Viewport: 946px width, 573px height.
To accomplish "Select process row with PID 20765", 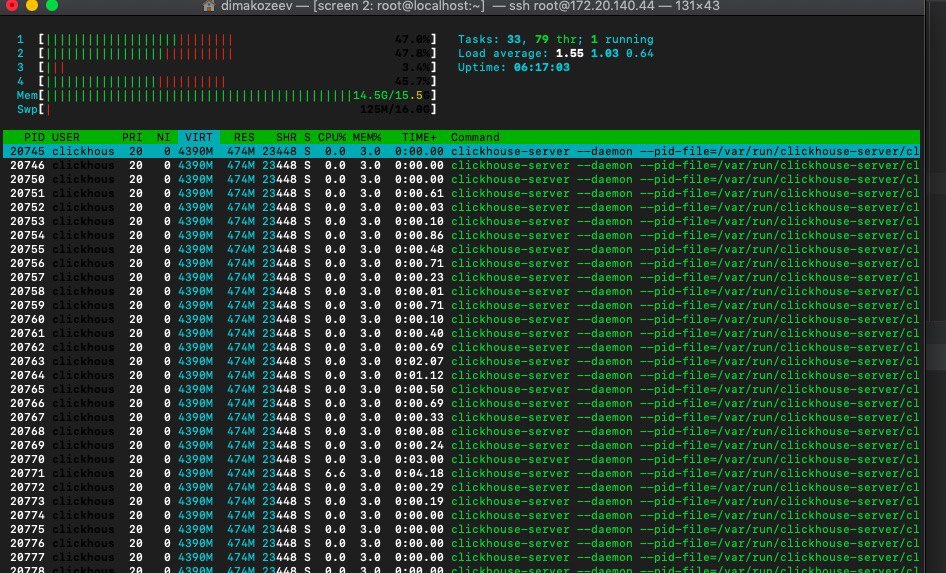I will [x=462, y=390].
